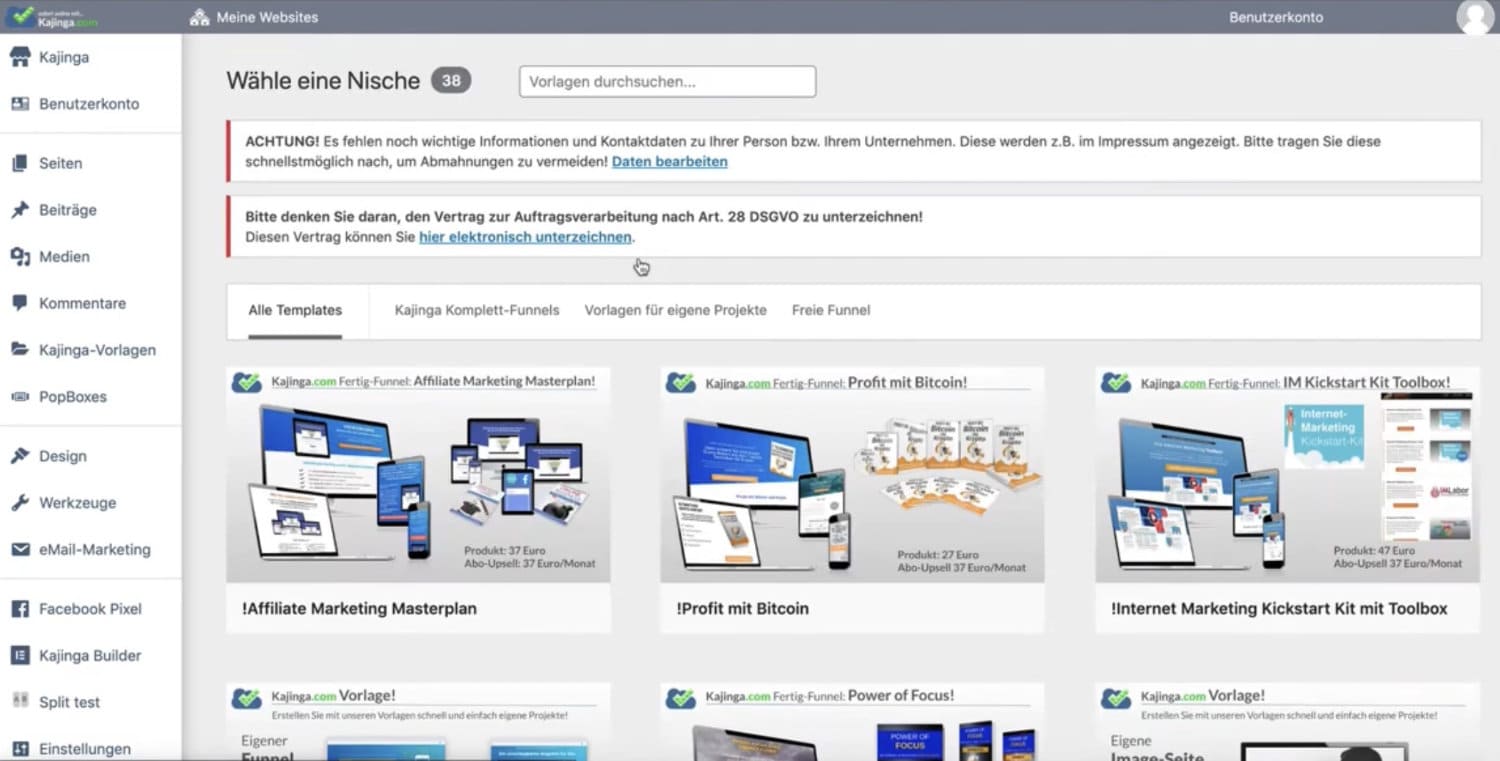This screenshot has width=1500, height=761.
Task: Focus the Vorlagen durchsuchen search field
Action: pos(667,82)
